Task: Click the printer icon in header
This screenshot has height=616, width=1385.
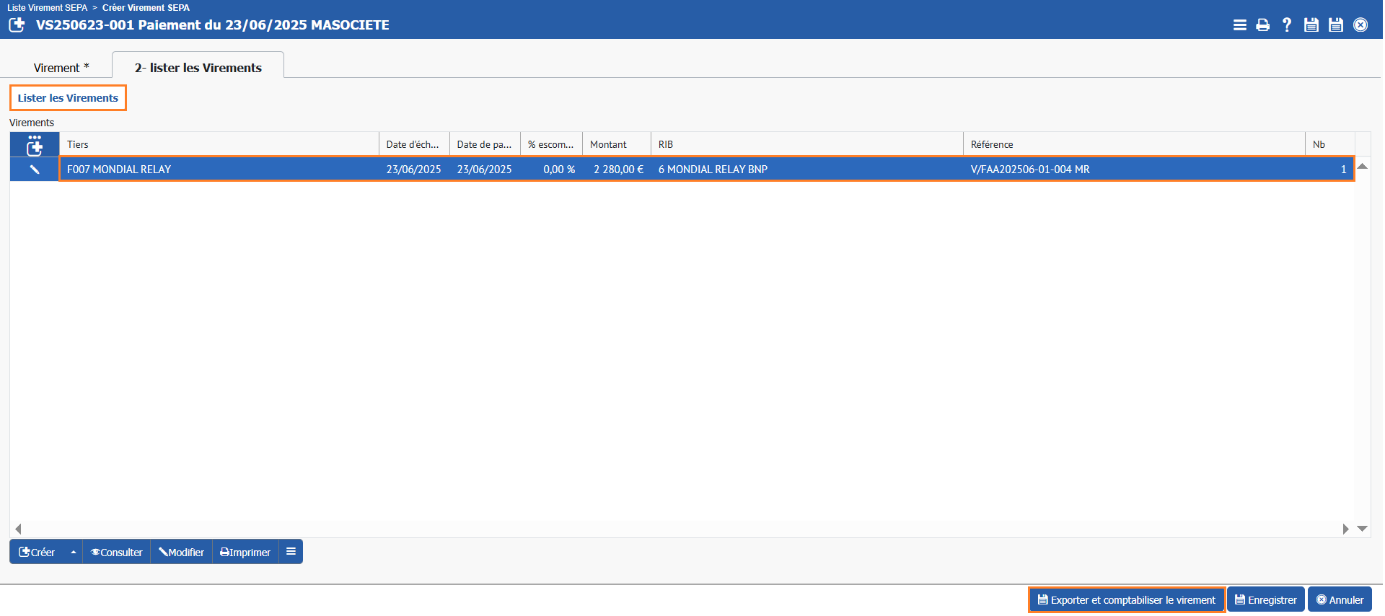Action: click(x=1263, y=25)
